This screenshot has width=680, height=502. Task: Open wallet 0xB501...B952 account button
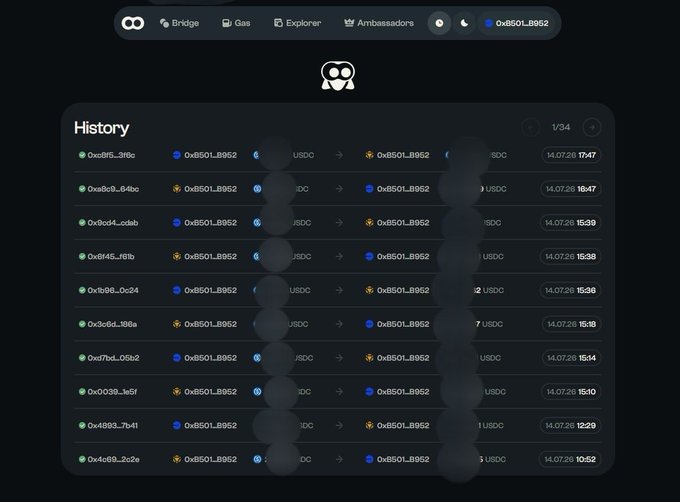click(x=517, y=23)
